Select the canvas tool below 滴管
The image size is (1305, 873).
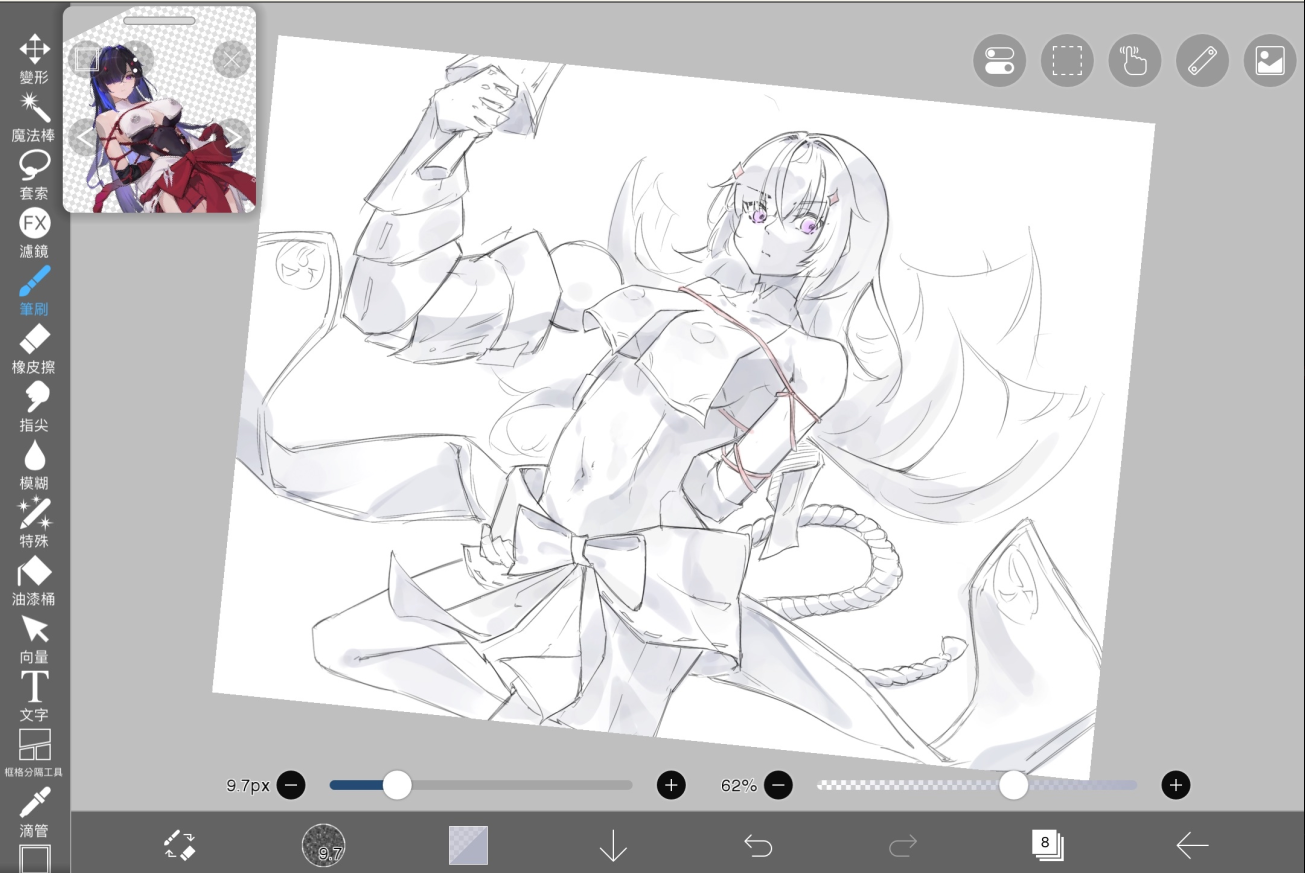pyautogui.click(x=34, y=859)
